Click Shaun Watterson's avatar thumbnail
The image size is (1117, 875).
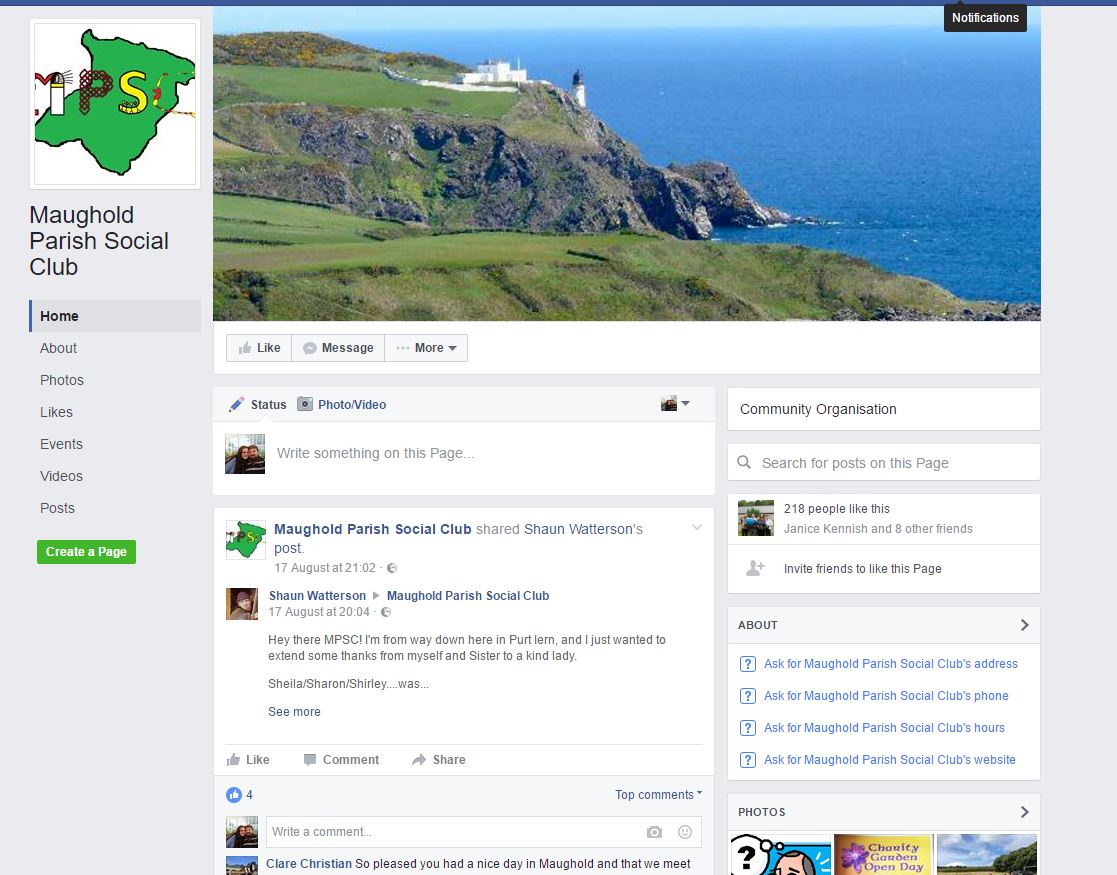[242, 604]
